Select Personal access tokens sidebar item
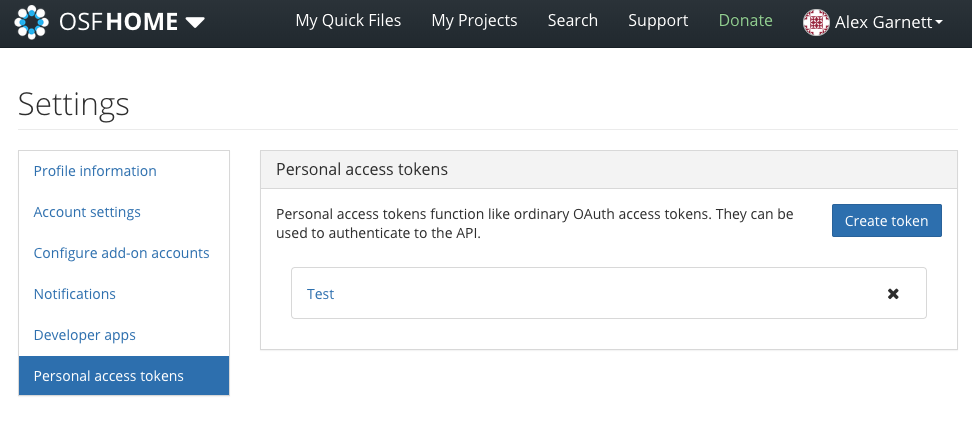Screen dimensions: 972x427 [124, 376]
